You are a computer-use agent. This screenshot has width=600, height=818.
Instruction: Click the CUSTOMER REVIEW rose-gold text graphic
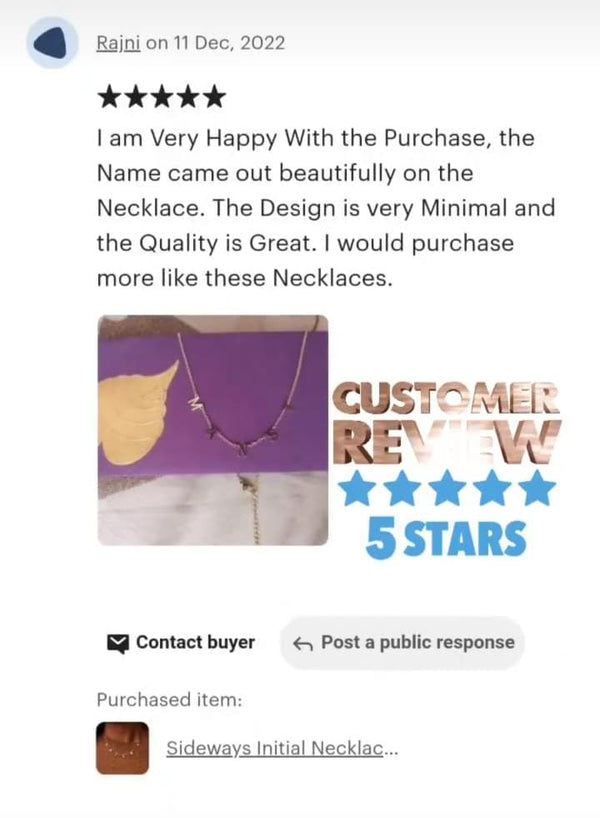(x=447, y=423)
